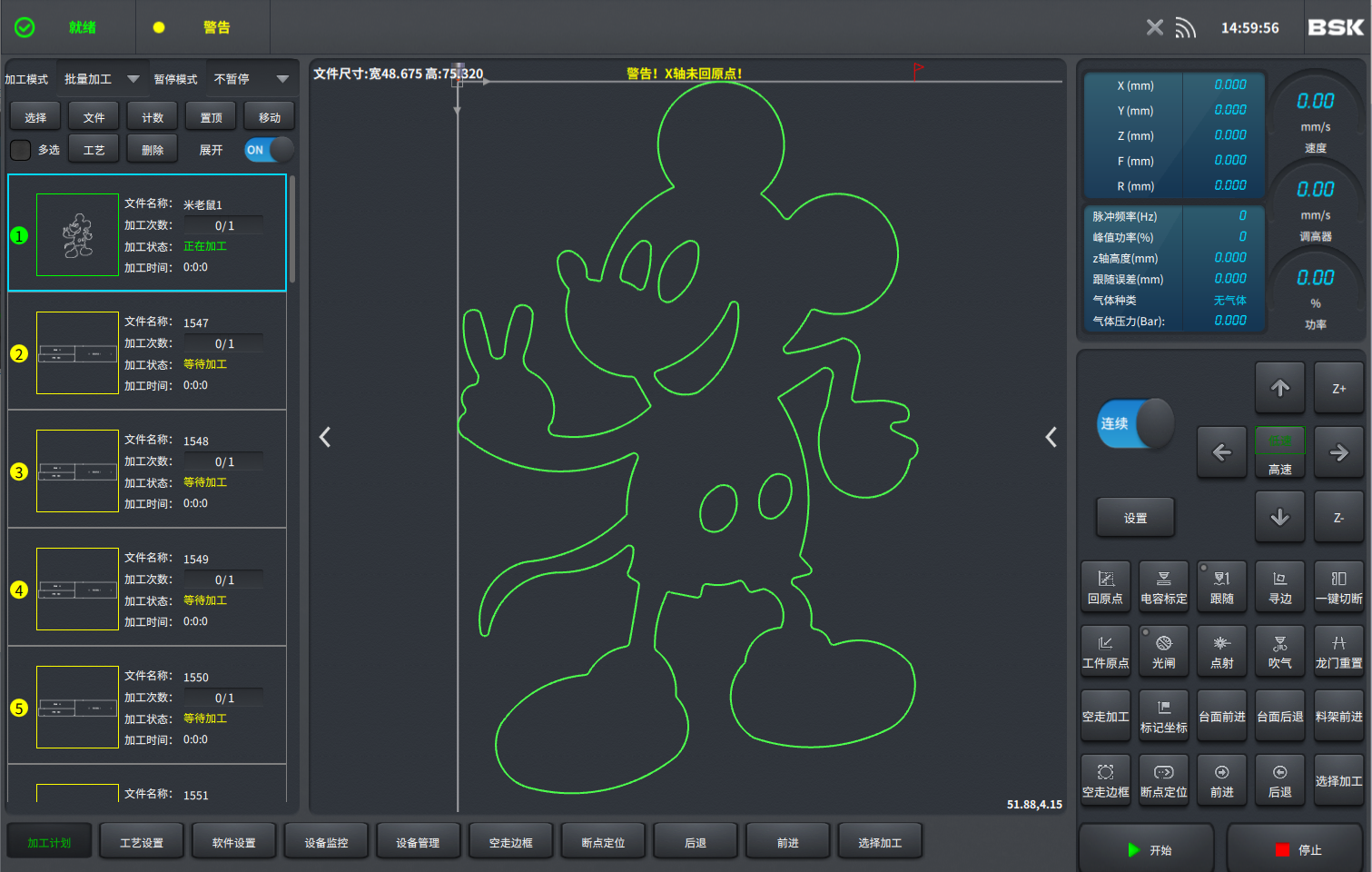Screen dimensions: 1372x872
Task: Click 空走边框 in bottom bar
Action: pyautogui.click(x=510, y=843)
